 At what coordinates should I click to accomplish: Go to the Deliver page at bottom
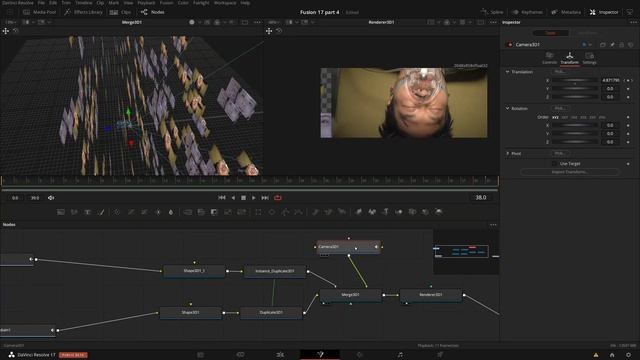pos(440,355)
